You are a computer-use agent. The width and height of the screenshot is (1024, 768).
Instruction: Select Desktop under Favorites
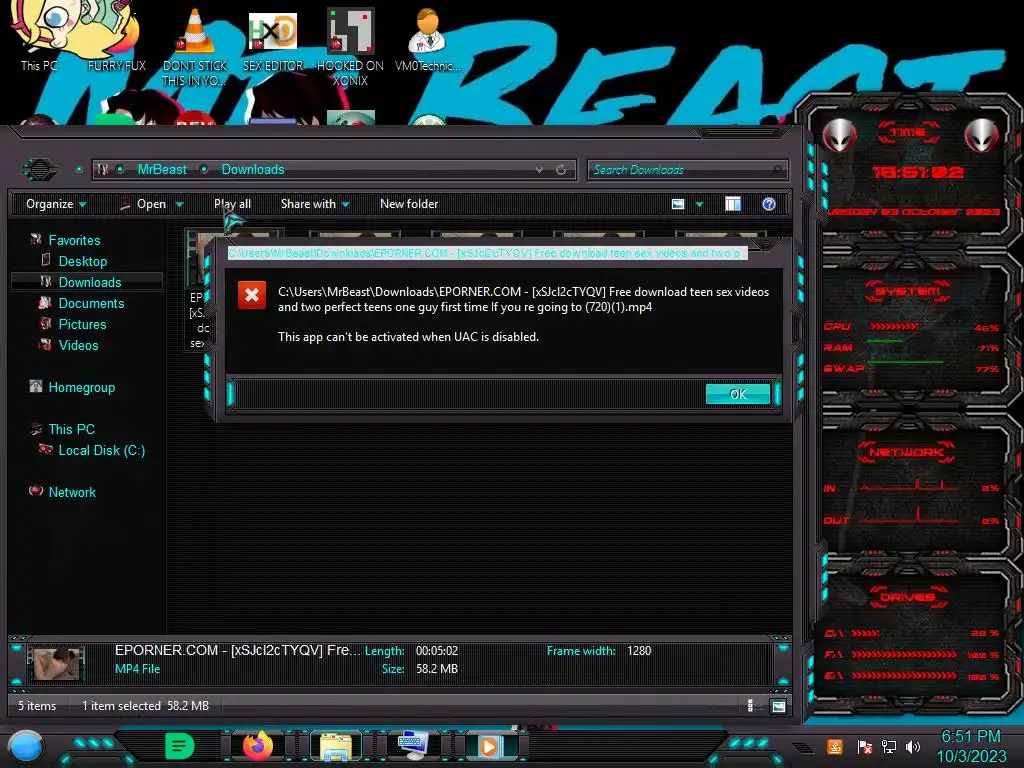tap(83, 261)
